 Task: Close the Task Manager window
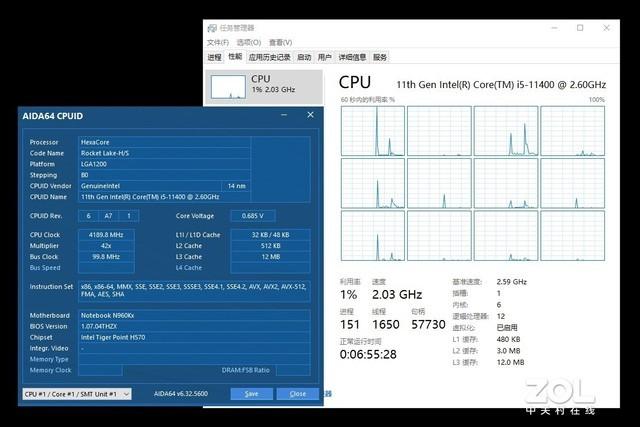pyautogui.click(x=606, y=28)
